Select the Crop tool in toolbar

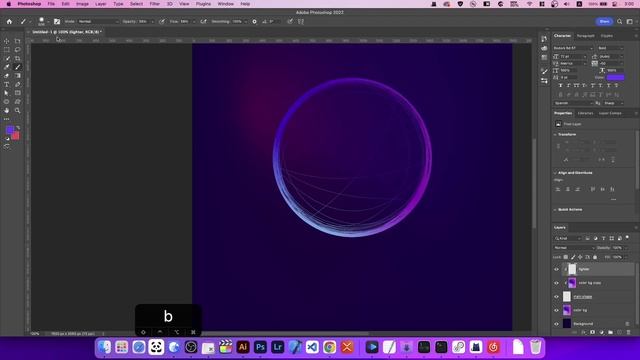coord(18,58)
